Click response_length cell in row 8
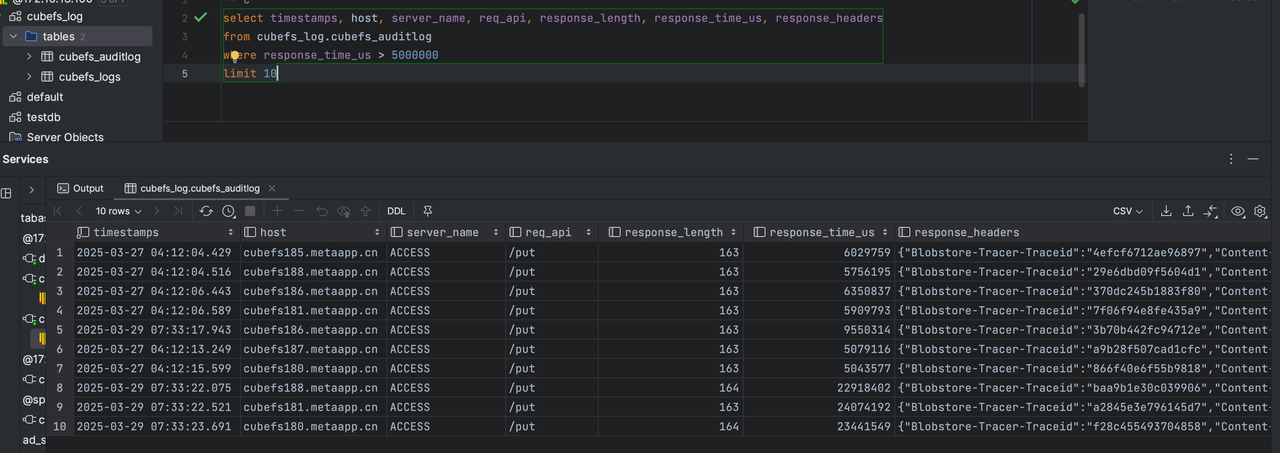1280x453 pixels. coord(671,388)
